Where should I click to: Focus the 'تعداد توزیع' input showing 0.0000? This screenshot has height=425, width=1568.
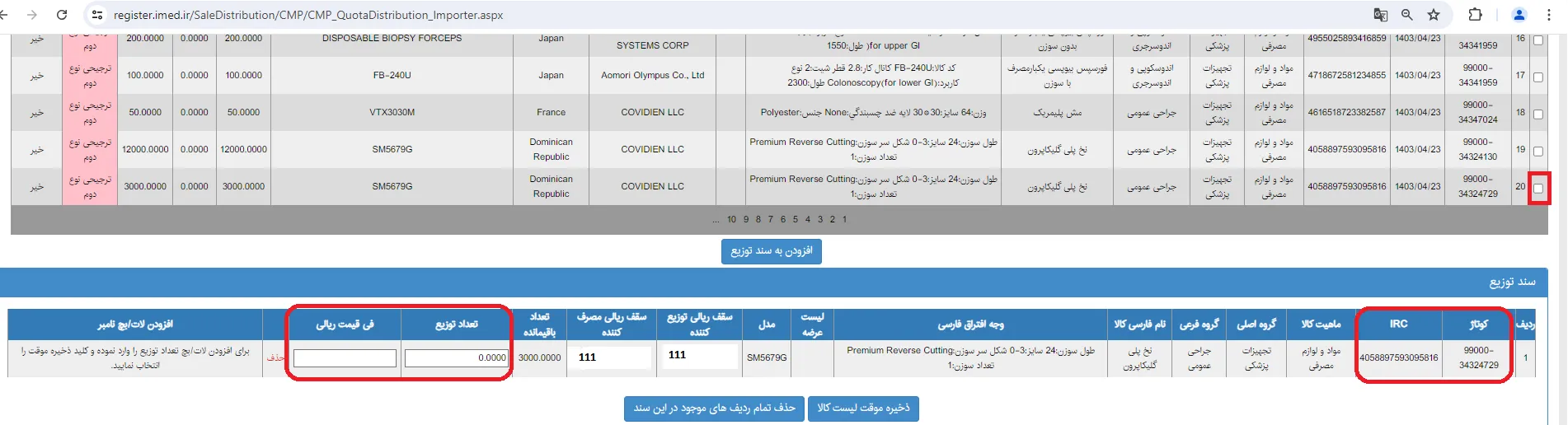tap(457, 358)
